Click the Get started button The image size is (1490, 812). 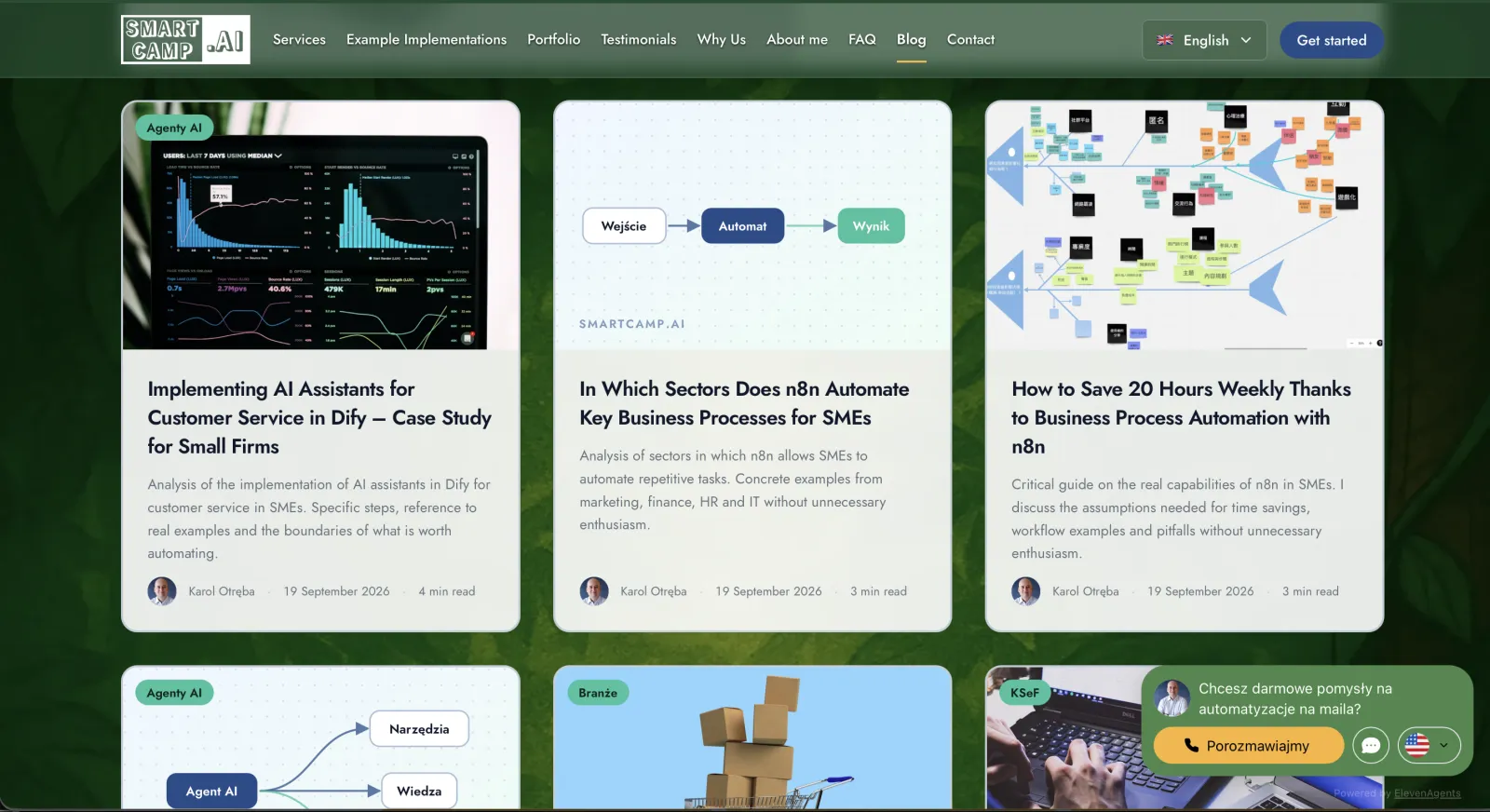1331,40
